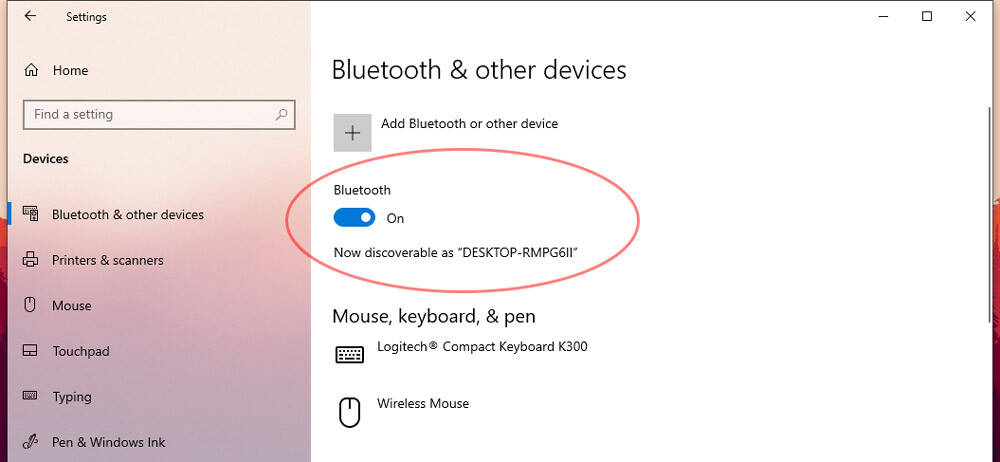Click the back arrow in Settings

(30, 17)
